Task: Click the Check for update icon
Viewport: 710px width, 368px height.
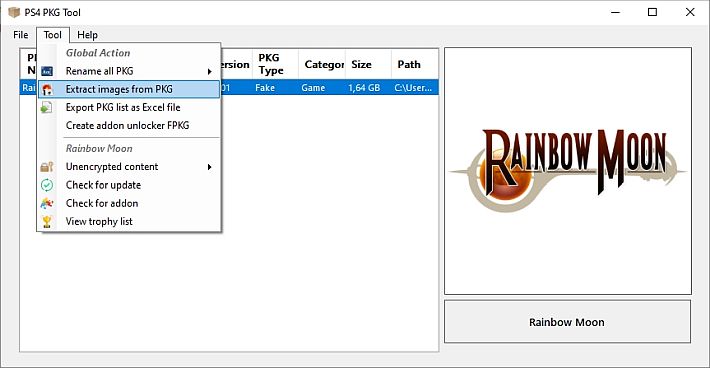Action: tap(47, 185)
